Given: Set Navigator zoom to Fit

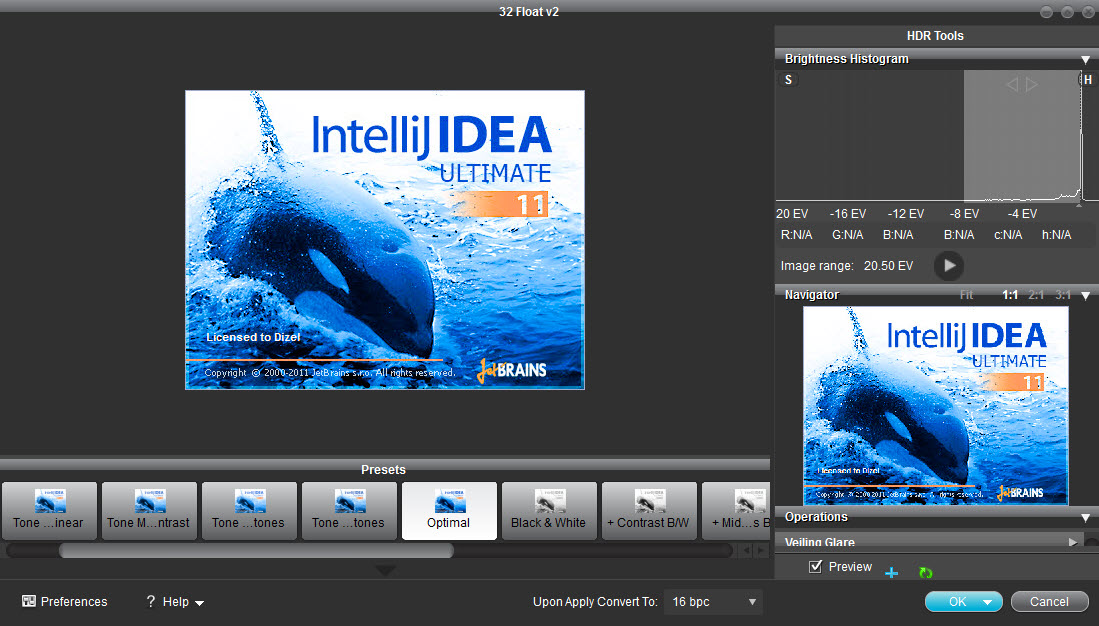Looking at the screenshot, I should pyautogui.click(x=967, y=295).
